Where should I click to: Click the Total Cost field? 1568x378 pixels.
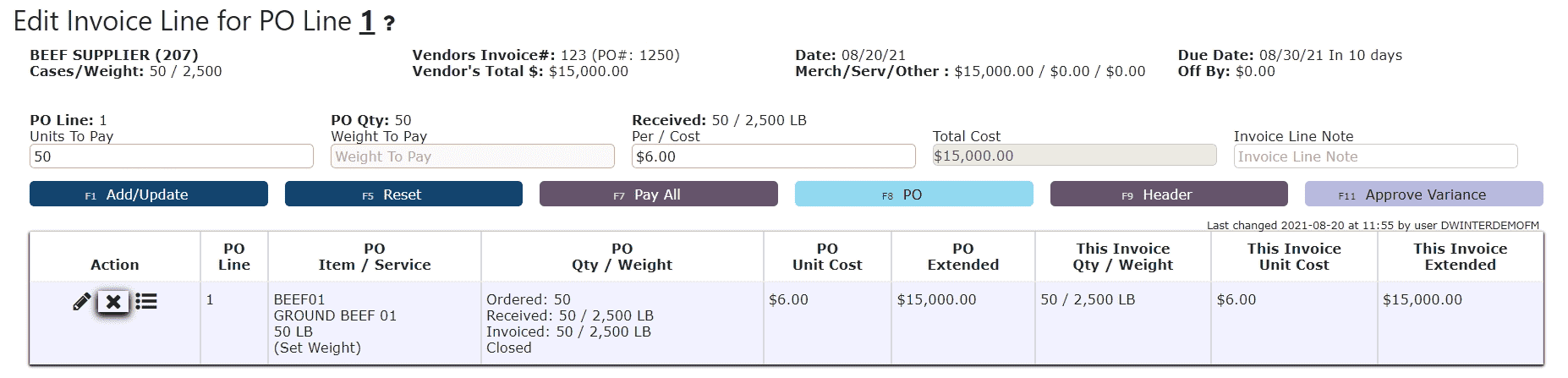(1074, 156)
